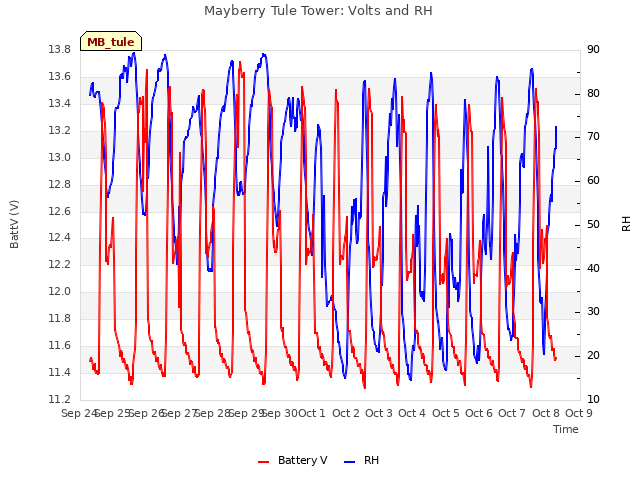640x480 pixels.
Task: Click the Oct 5 date label
Action: 446,413
